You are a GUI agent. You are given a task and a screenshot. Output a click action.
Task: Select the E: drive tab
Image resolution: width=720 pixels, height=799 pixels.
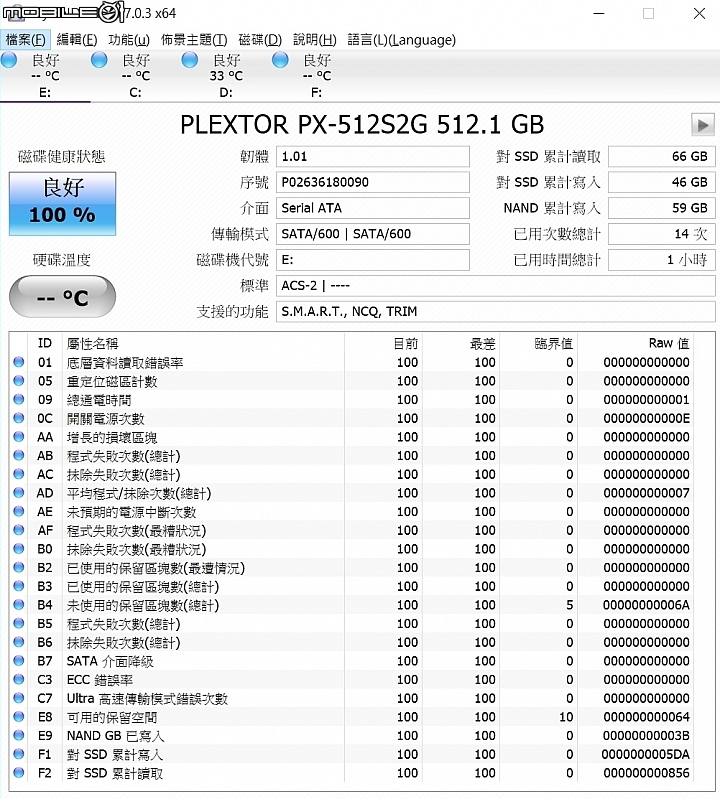point(45,76)
